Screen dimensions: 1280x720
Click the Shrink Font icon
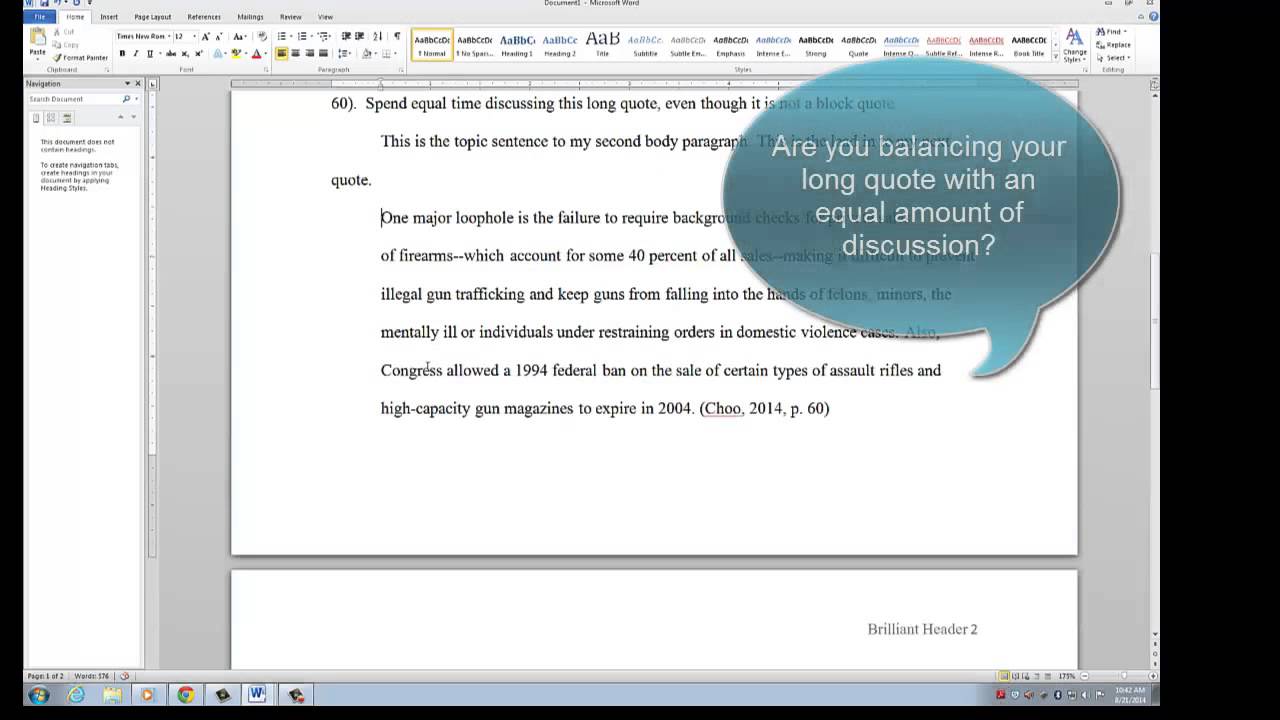(x=219, y=36)
